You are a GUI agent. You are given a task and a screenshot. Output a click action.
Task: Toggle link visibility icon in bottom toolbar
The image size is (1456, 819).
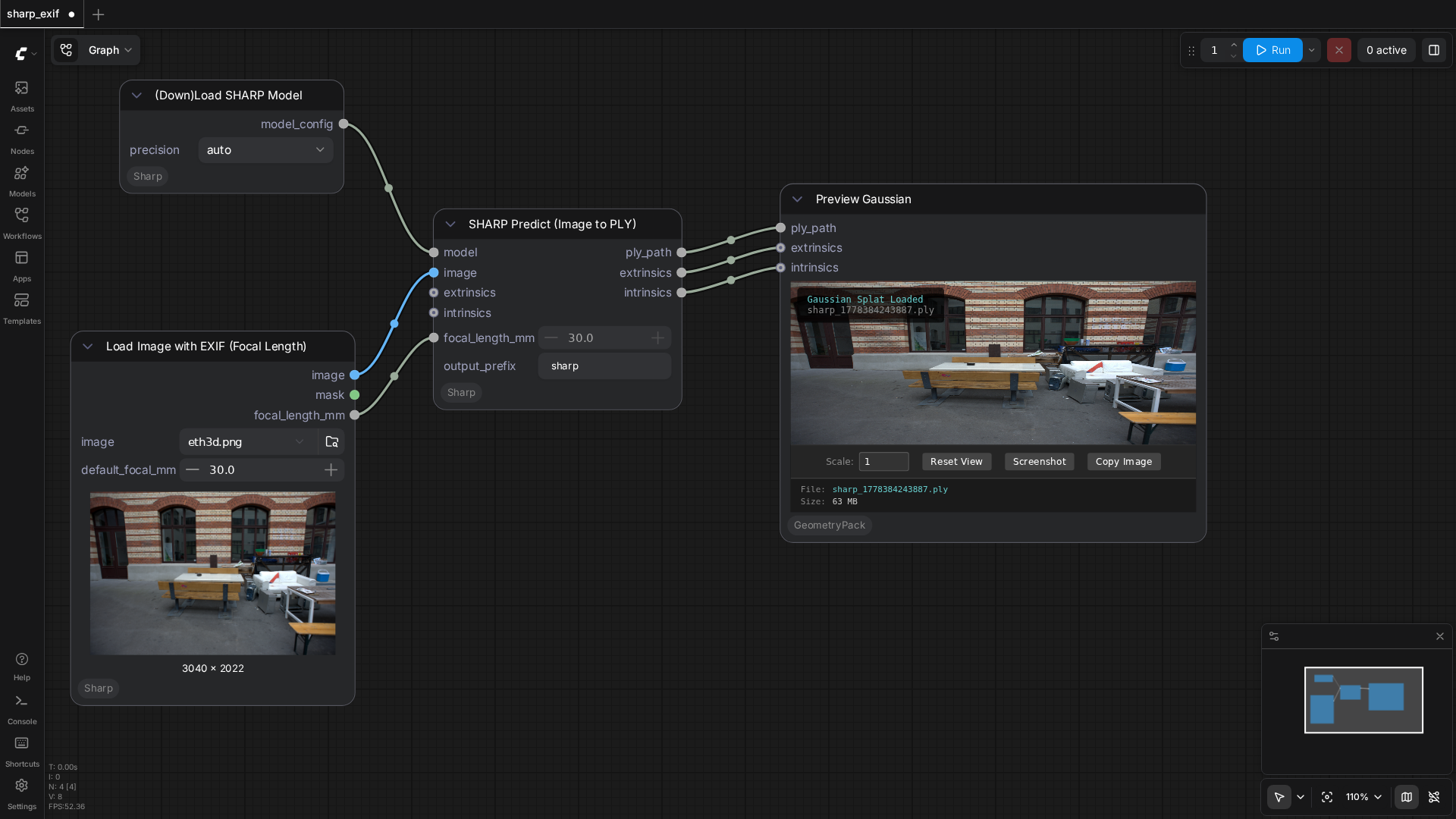coord(1434,797)
